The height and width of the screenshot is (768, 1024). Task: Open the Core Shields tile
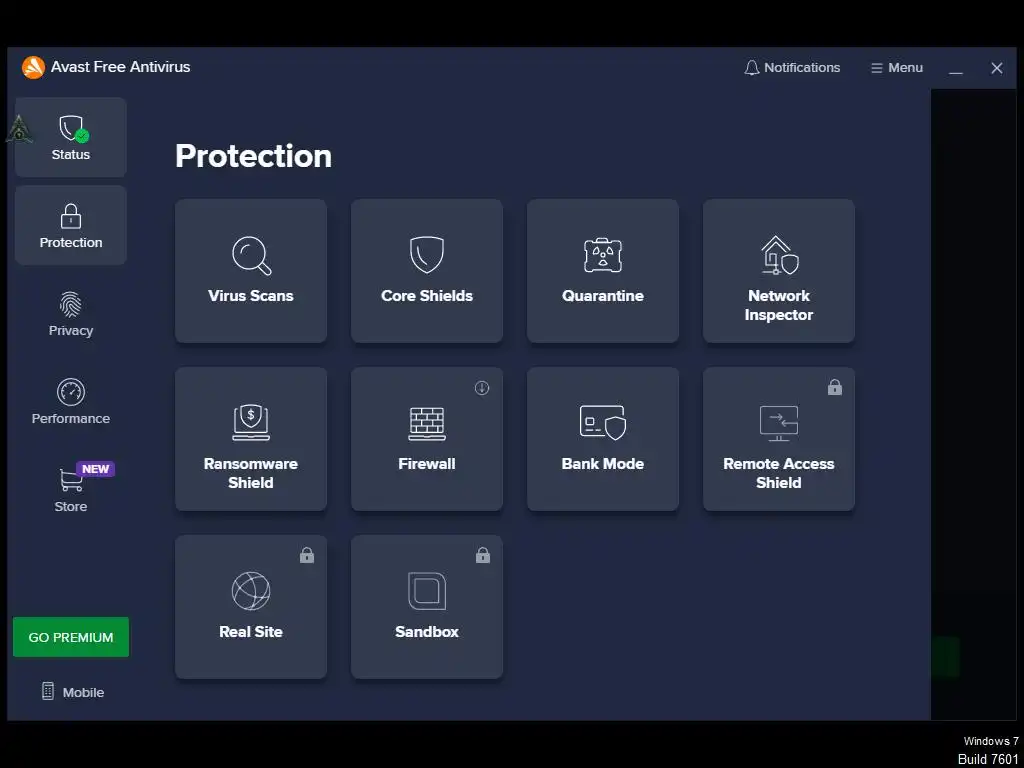[x=427, y=271]
